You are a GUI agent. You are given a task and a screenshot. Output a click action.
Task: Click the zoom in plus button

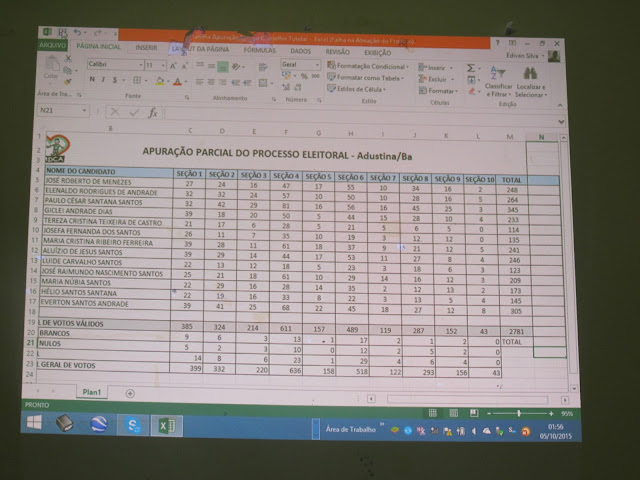point(551,414)
